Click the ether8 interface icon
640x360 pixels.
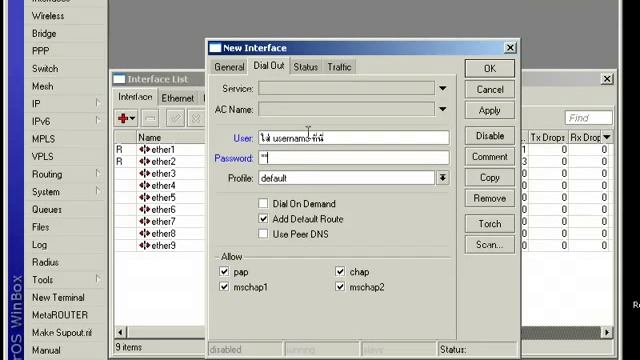click(144, 233)
